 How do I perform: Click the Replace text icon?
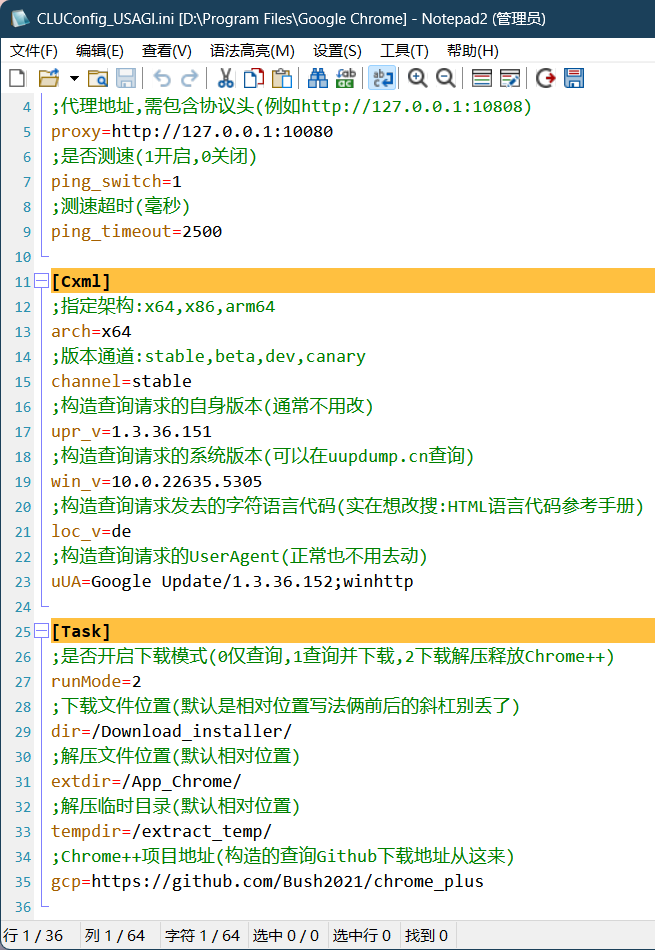[x=346, y=78]
